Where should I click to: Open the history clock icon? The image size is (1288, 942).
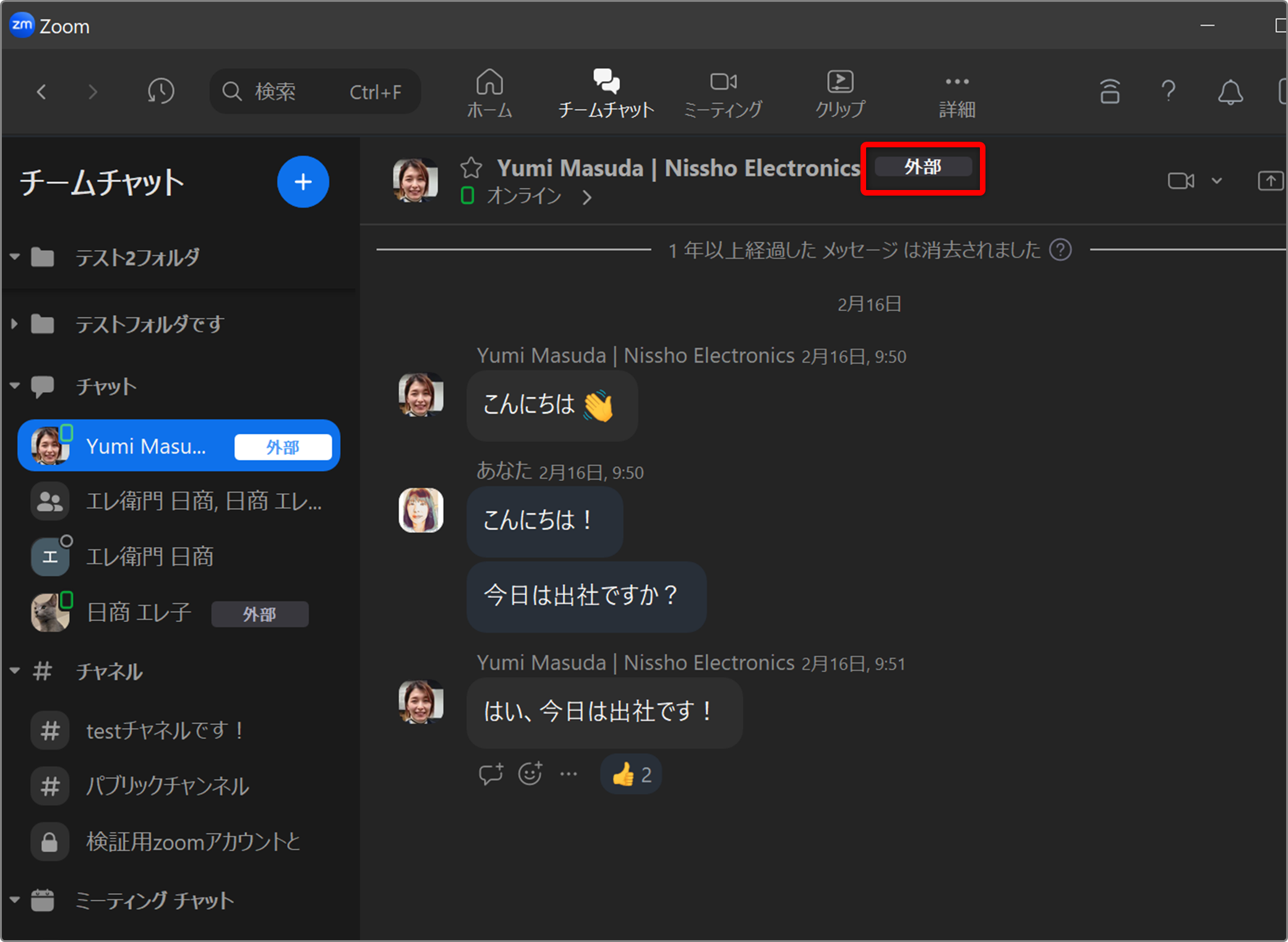(x=161, y=92)
